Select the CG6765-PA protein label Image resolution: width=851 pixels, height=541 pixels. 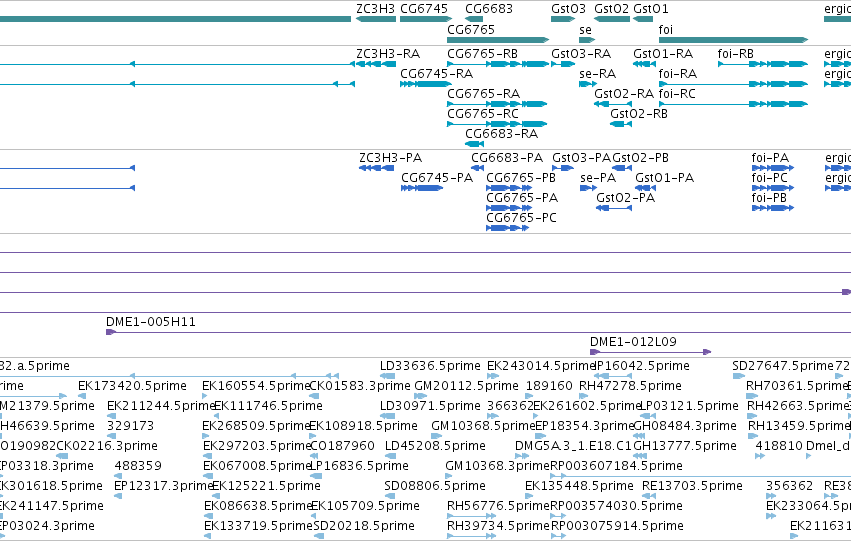[x=522, y=198]
